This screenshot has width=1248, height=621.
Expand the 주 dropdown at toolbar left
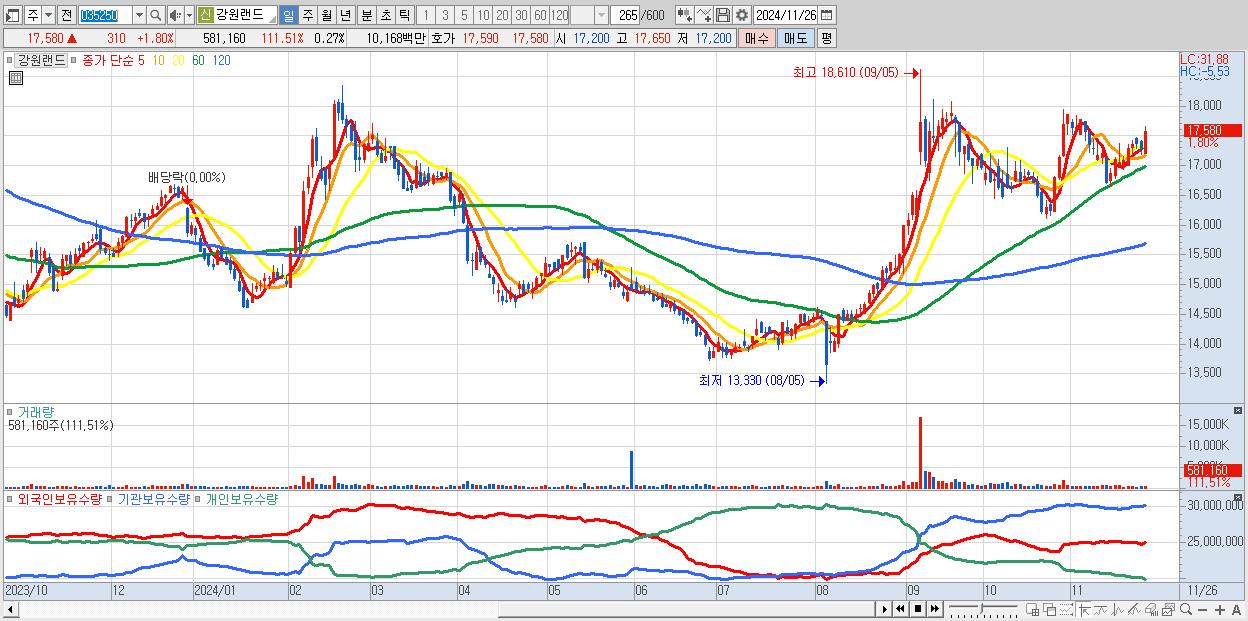click(49, 15)
